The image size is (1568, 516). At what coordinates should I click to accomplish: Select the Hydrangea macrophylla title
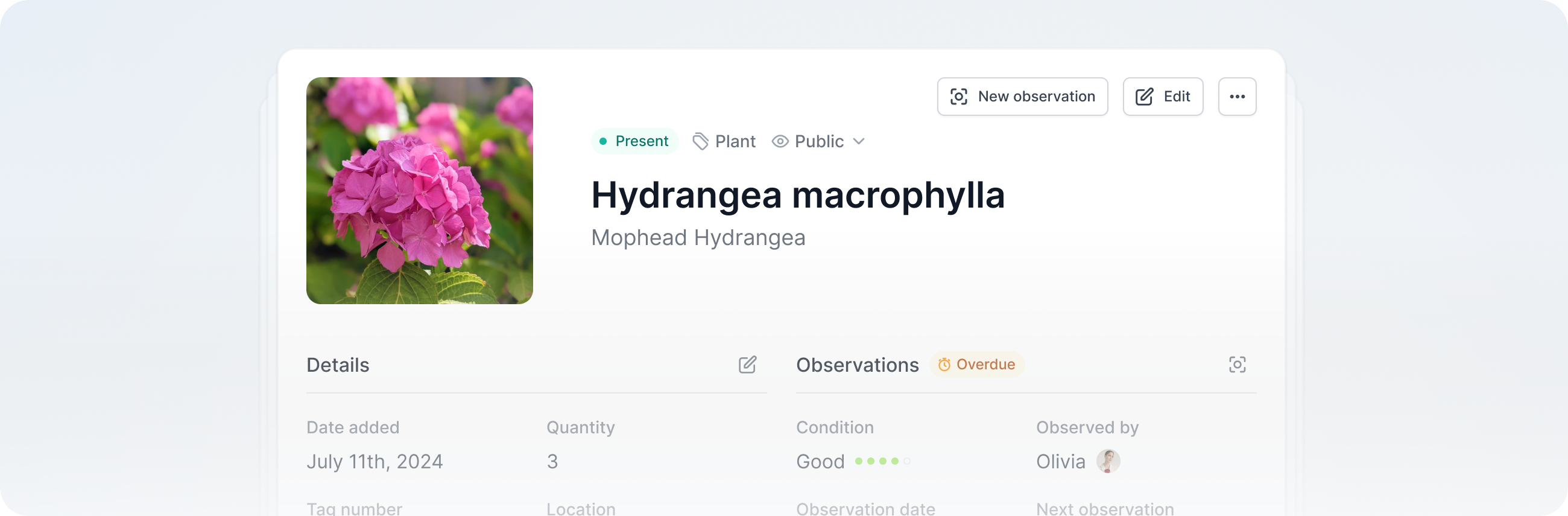[x=798, y=196]
